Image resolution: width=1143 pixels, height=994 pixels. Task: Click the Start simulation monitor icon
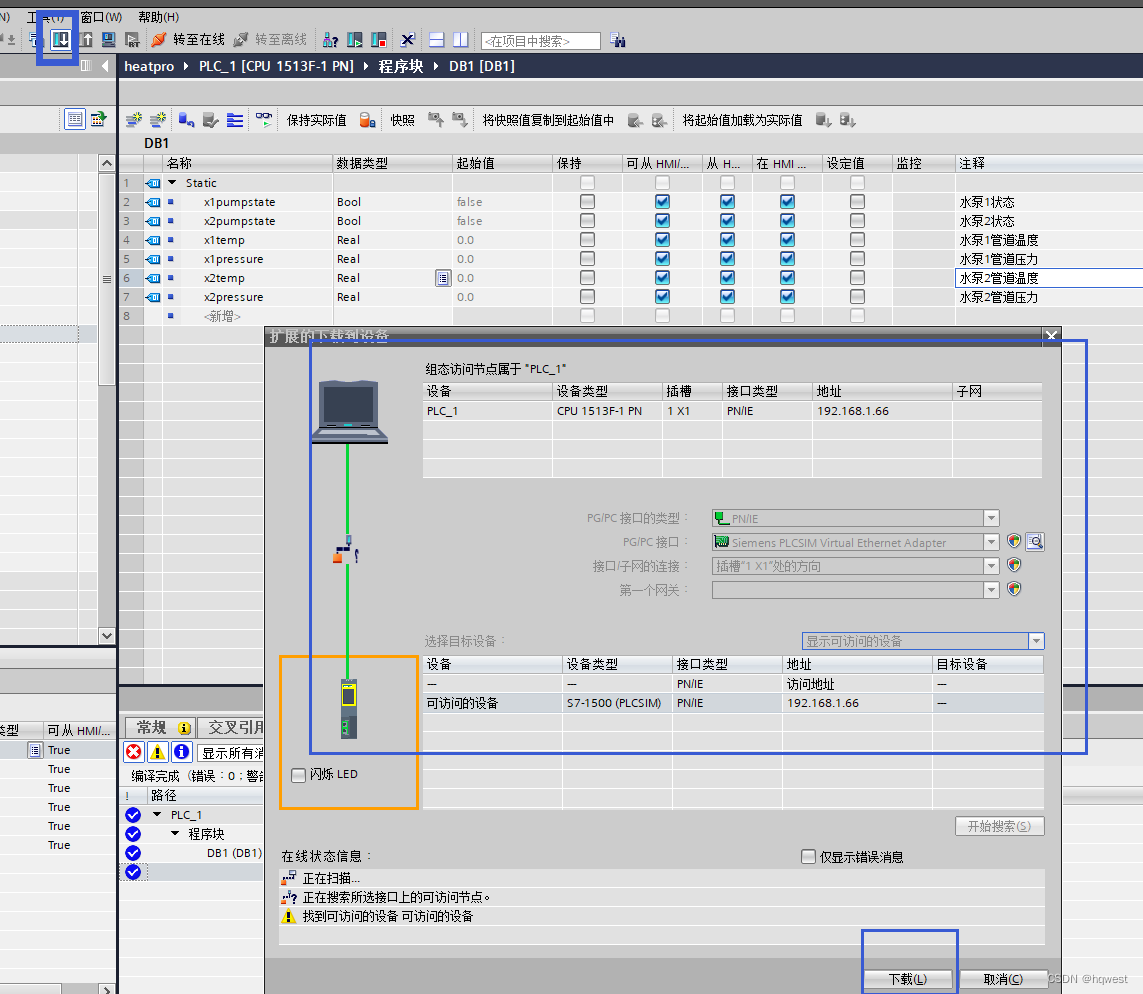click(109, 39)
